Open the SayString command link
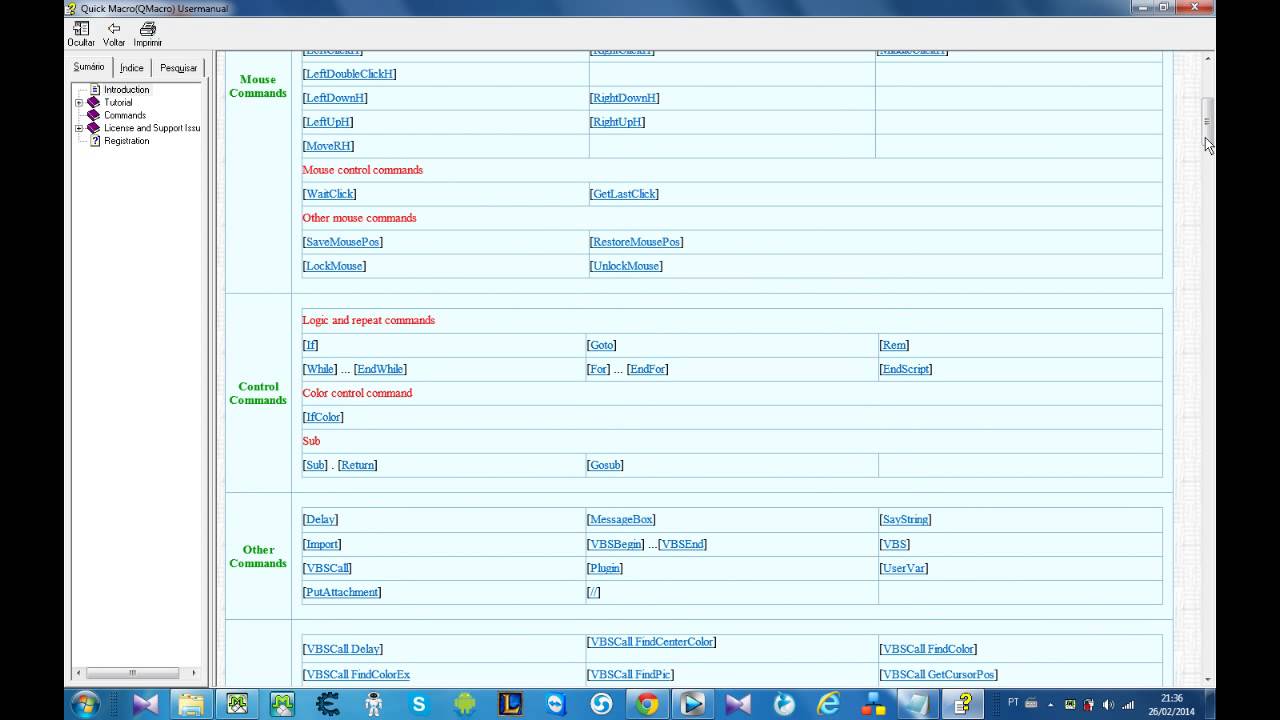This screenshot has width=1280, height=720. coord(905,520)
